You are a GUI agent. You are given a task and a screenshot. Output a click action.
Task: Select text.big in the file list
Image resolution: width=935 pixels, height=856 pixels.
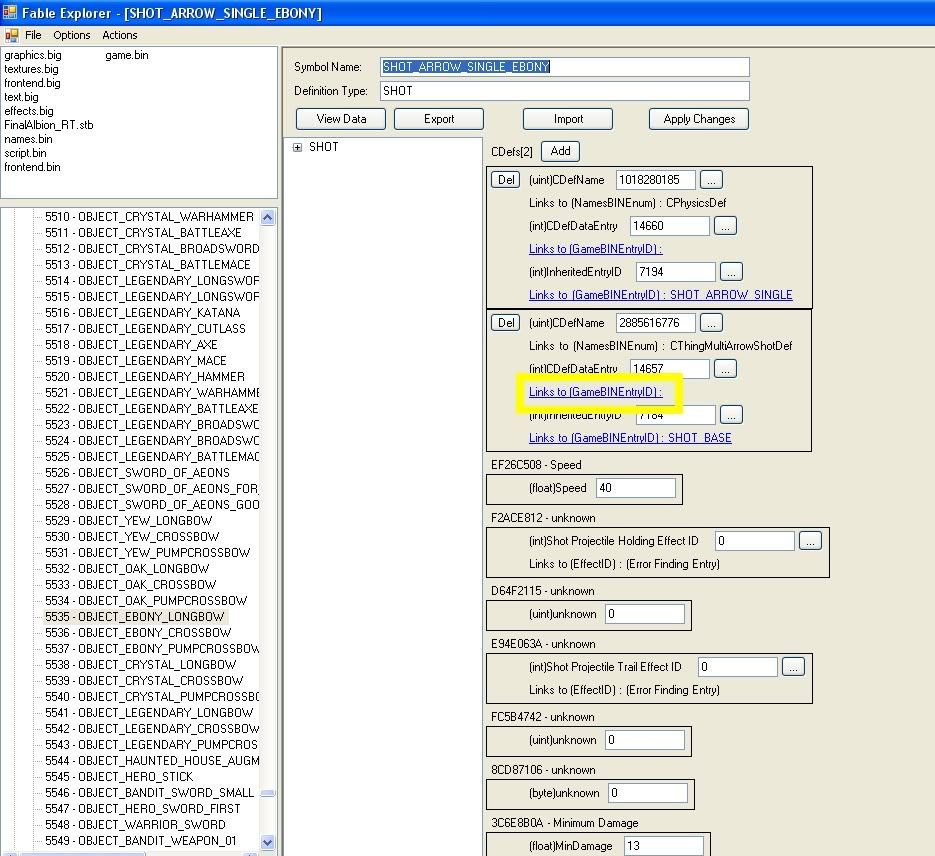pos(21,97)
